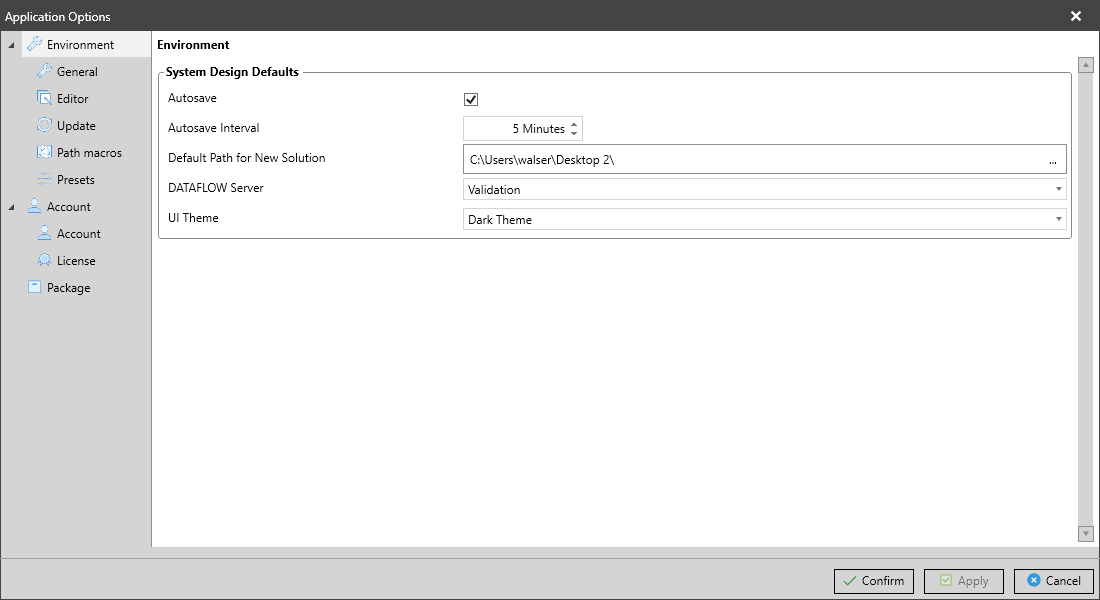Browse for default solution path folder

(x=1052, y=160)
